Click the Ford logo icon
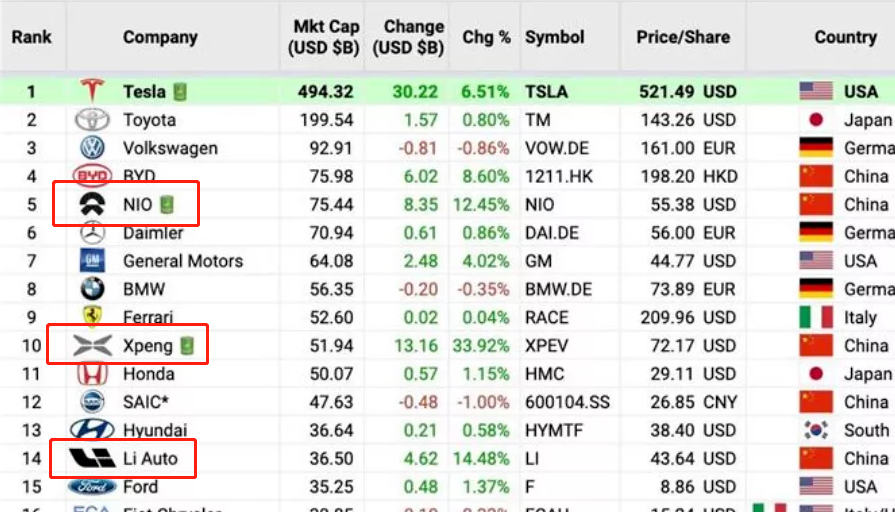The image size is (895, 512). (92, 487)
